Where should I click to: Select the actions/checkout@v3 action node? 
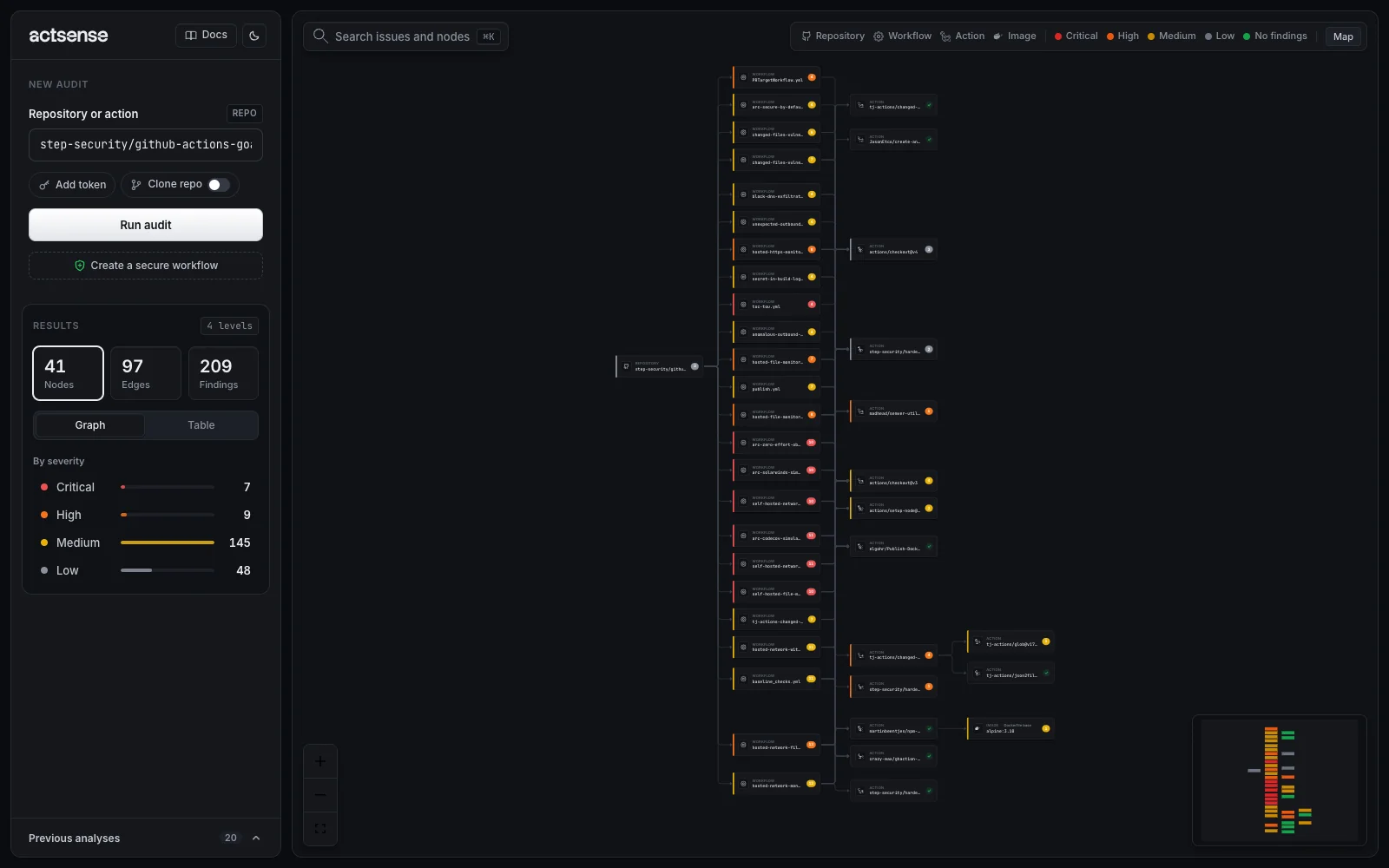pos(893,481)
